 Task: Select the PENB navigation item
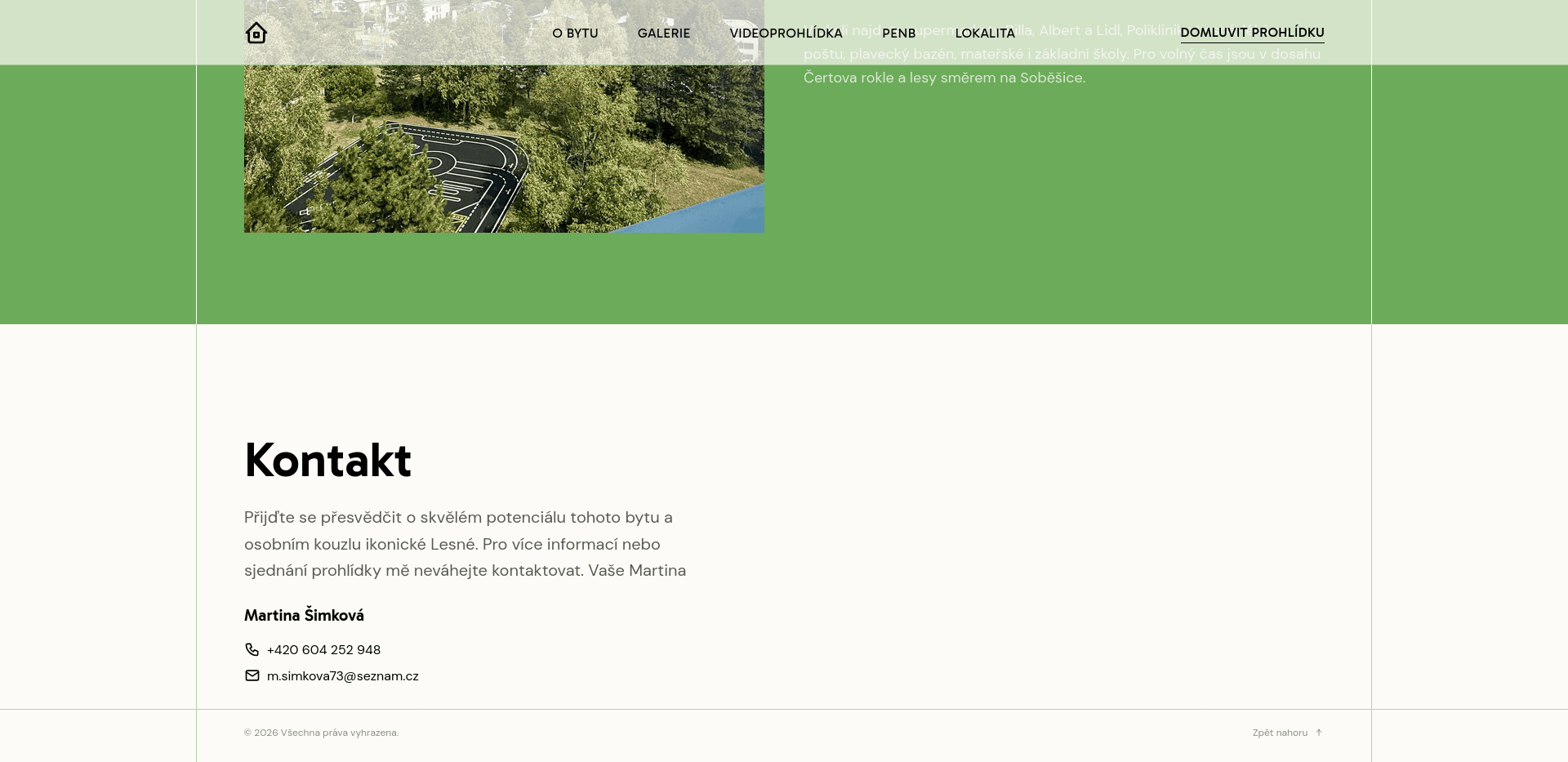coord(898,33)
